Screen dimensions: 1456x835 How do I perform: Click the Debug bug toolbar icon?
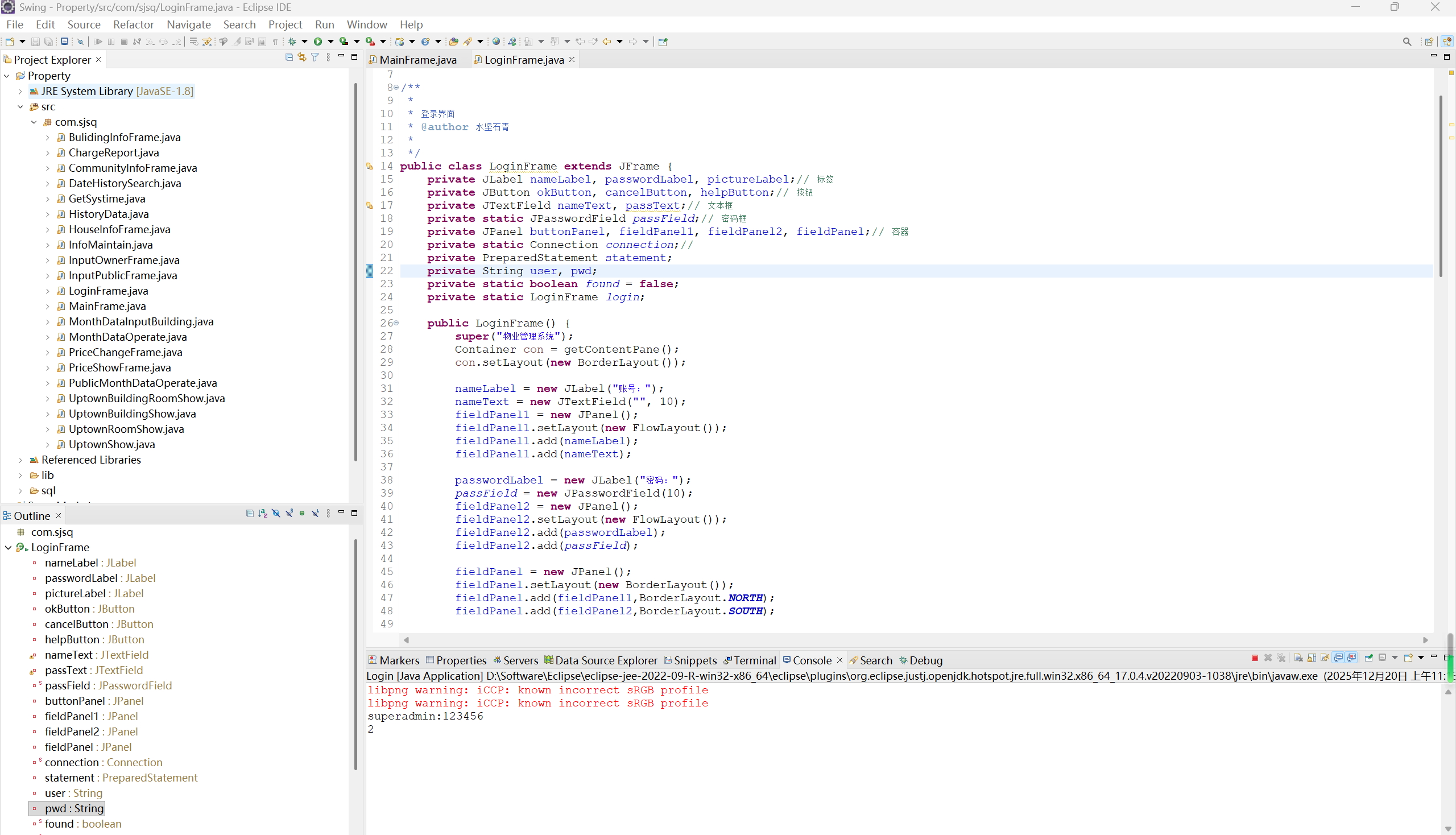[292, 42]
